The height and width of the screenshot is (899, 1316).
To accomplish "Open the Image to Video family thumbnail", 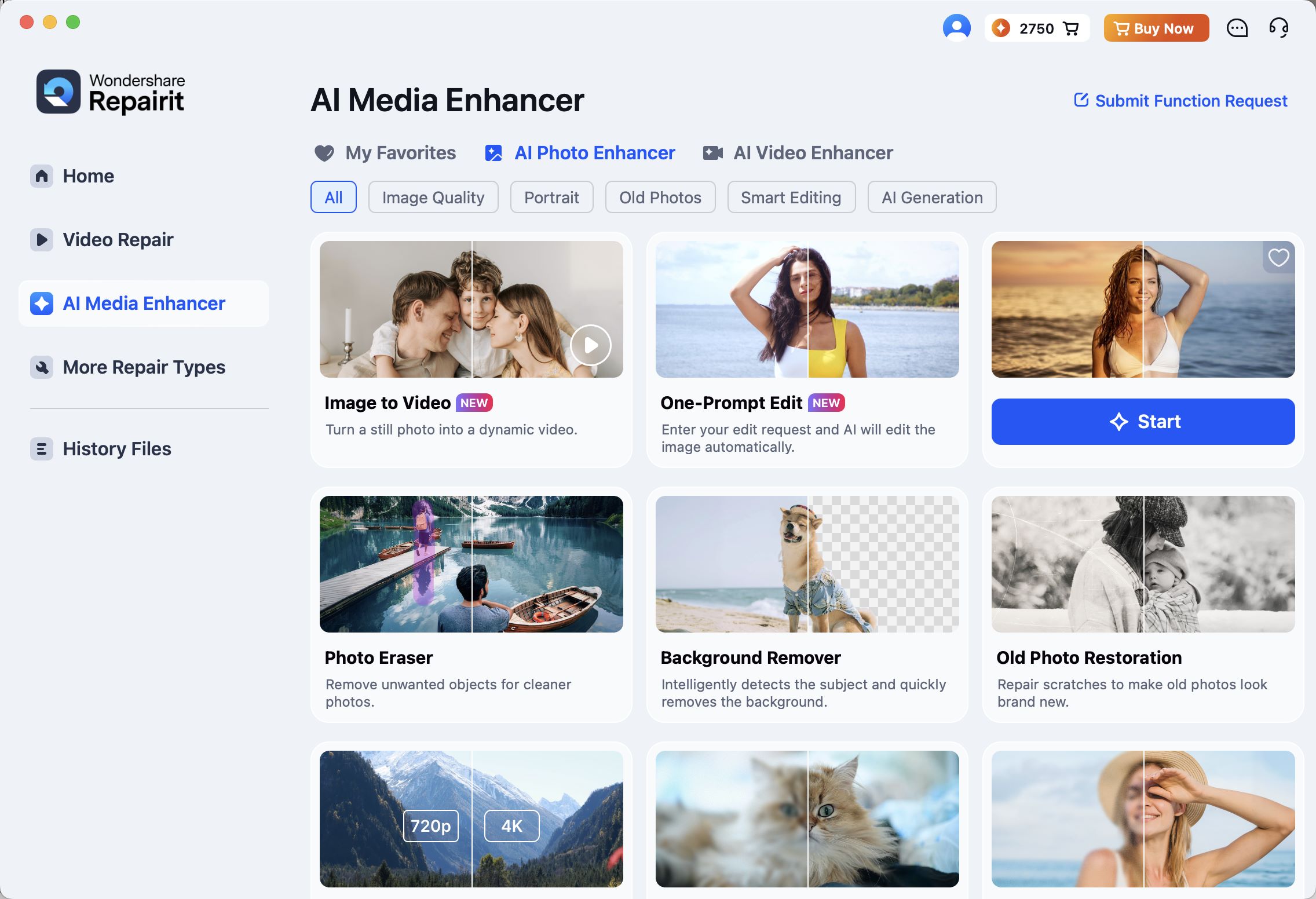I will click(x=471, y=309).
